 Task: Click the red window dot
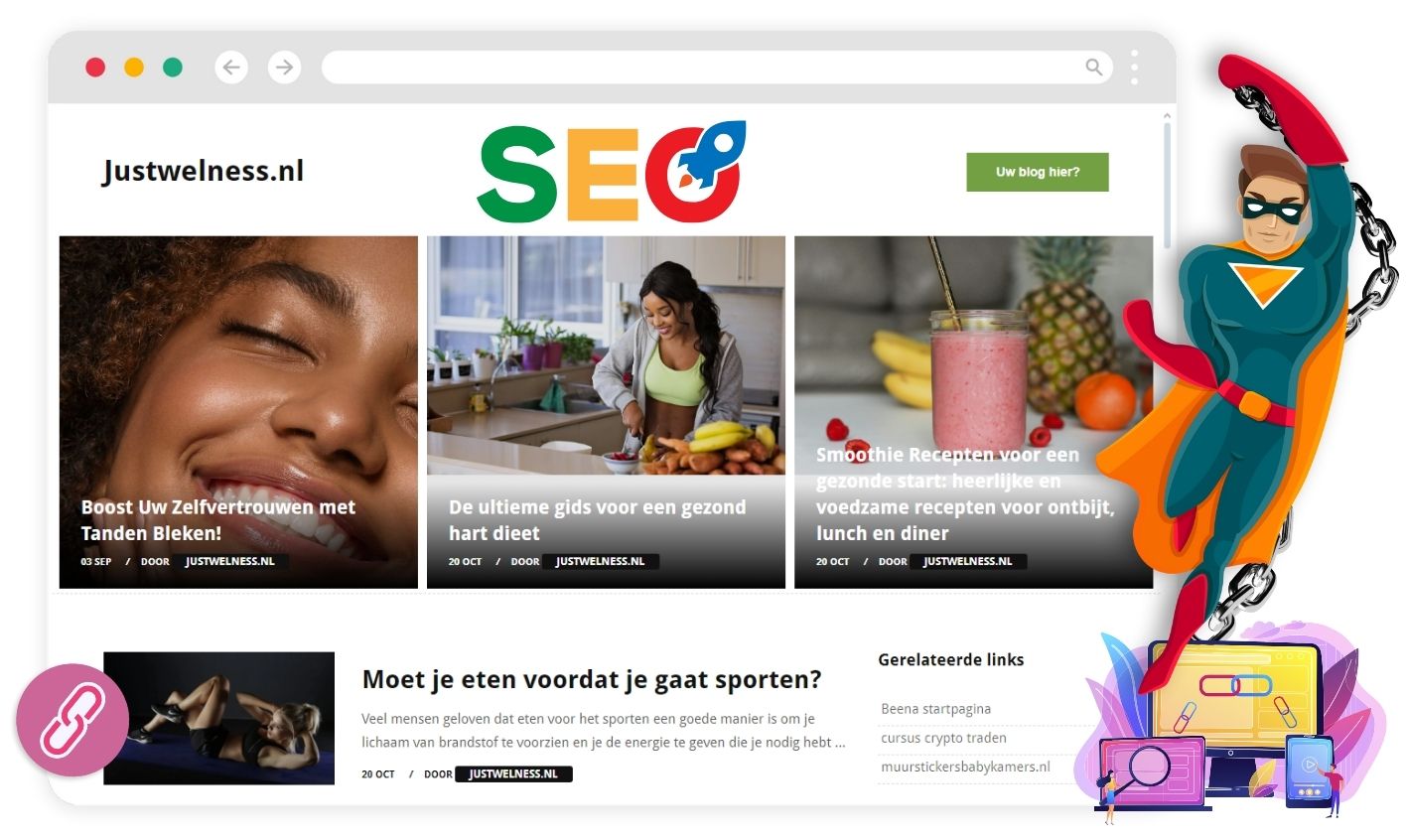[95, 68]
